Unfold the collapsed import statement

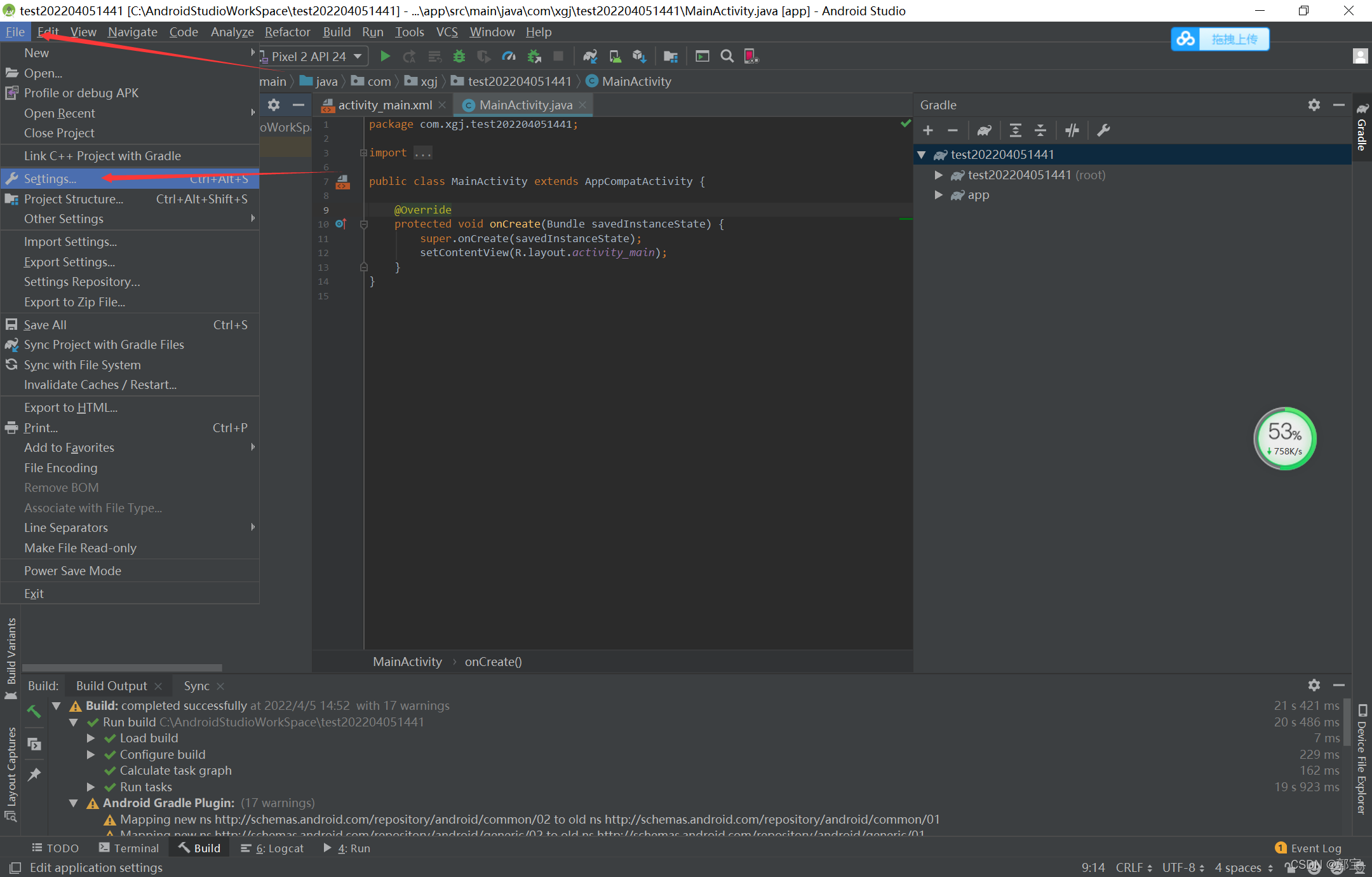tap(363, 153)
